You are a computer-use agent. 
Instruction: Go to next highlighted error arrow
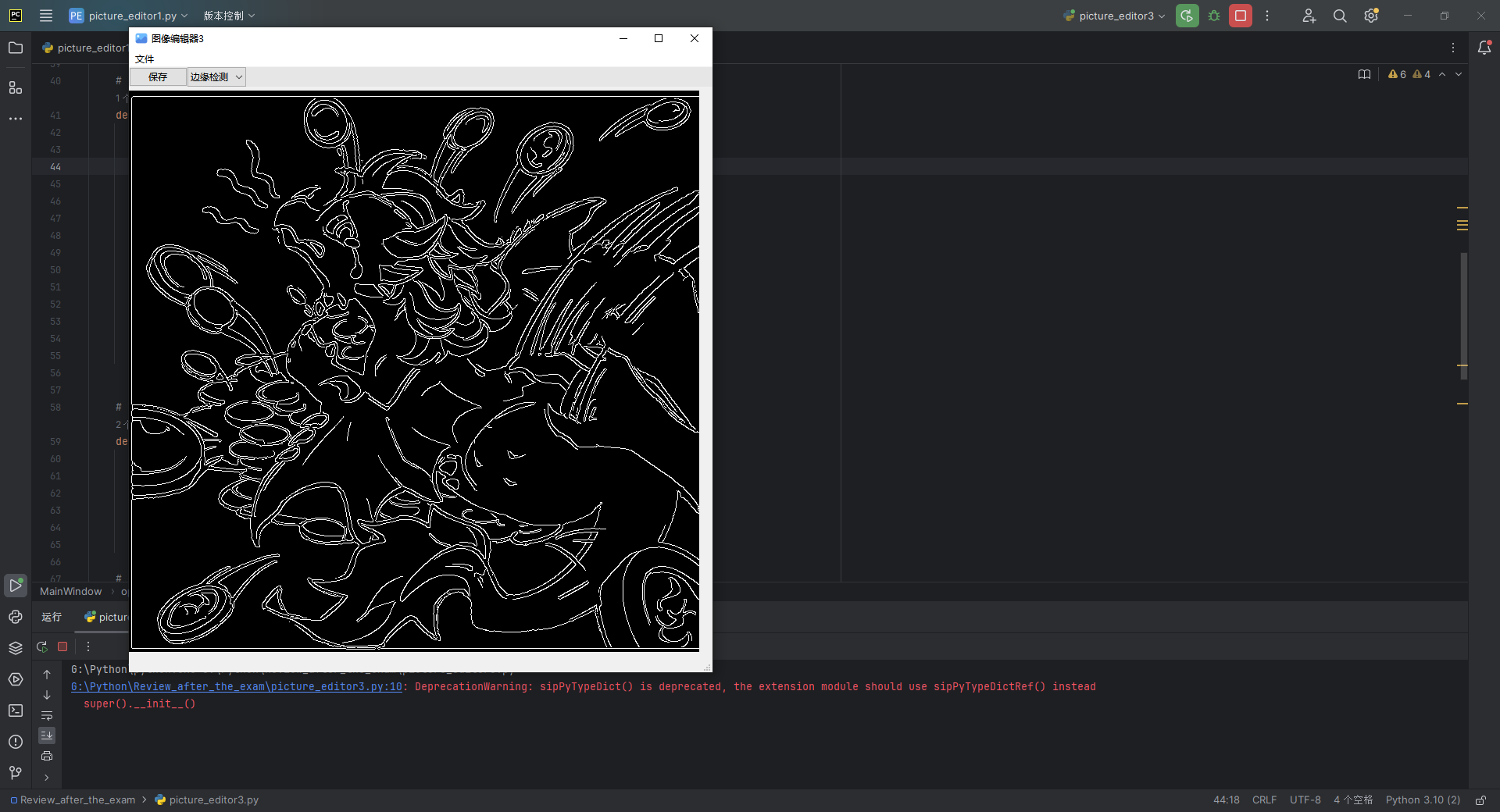[x=1459, y=74]
